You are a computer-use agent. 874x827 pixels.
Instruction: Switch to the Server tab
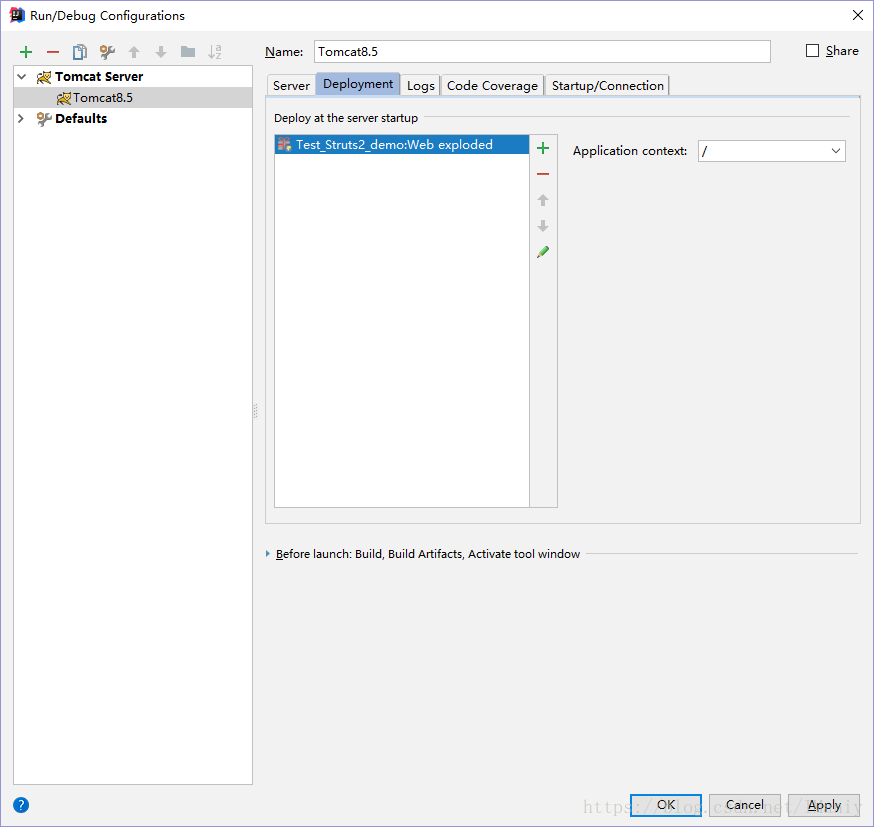(291, 85)
